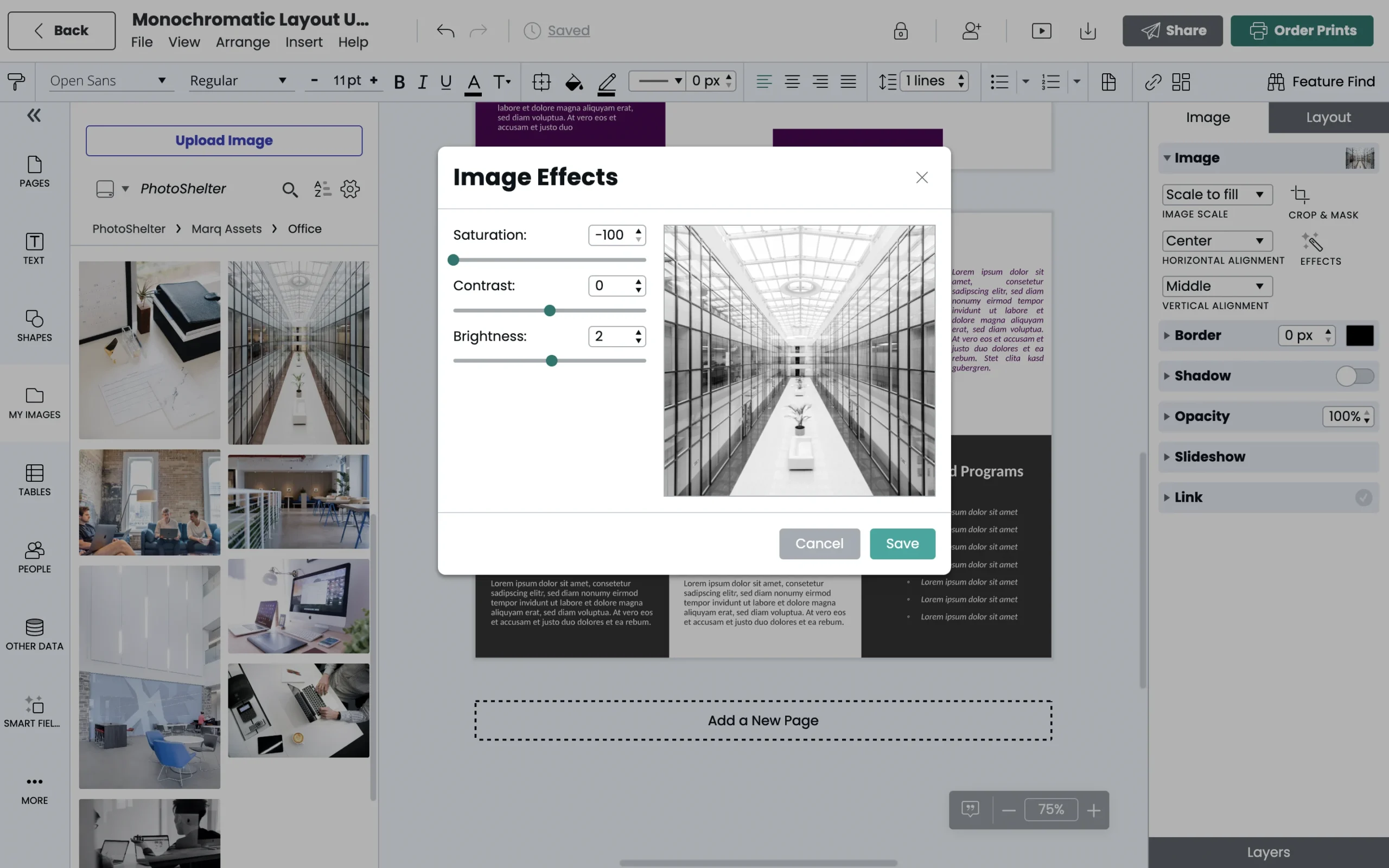
Task: Open the Shapes panel
Action: pos(34,326)
